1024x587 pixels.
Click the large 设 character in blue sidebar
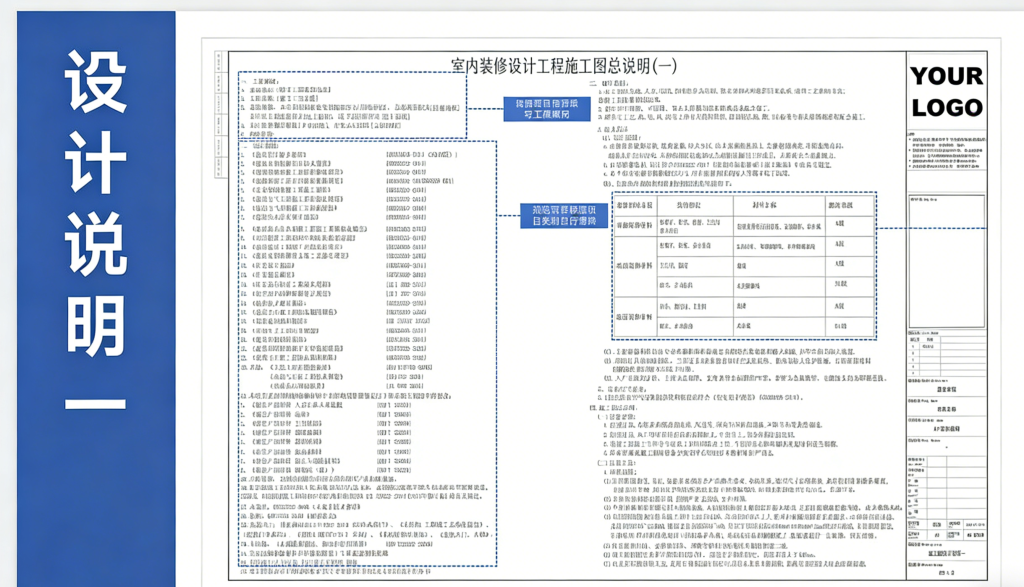96,80
